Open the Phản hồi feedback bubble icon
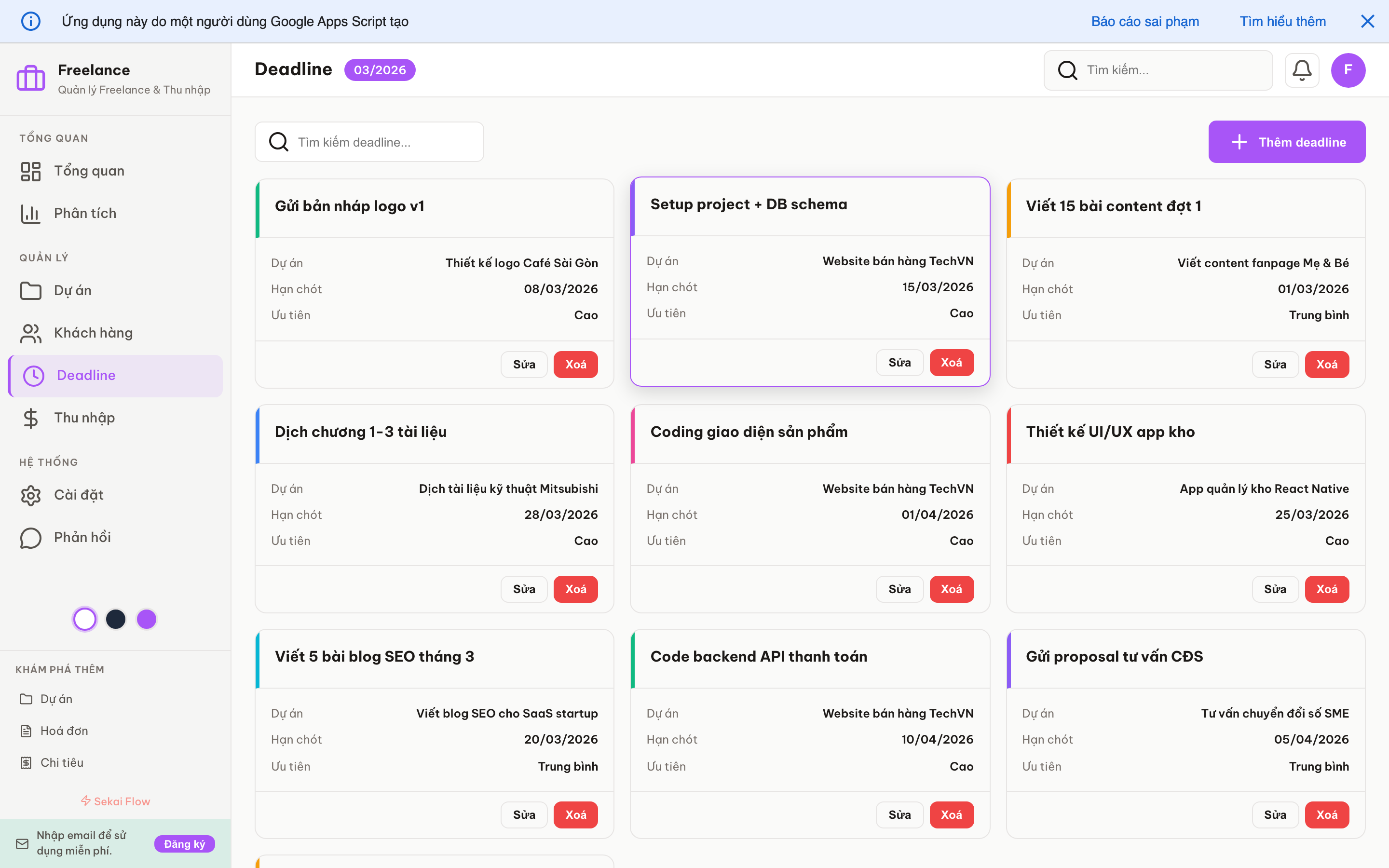 30,537
